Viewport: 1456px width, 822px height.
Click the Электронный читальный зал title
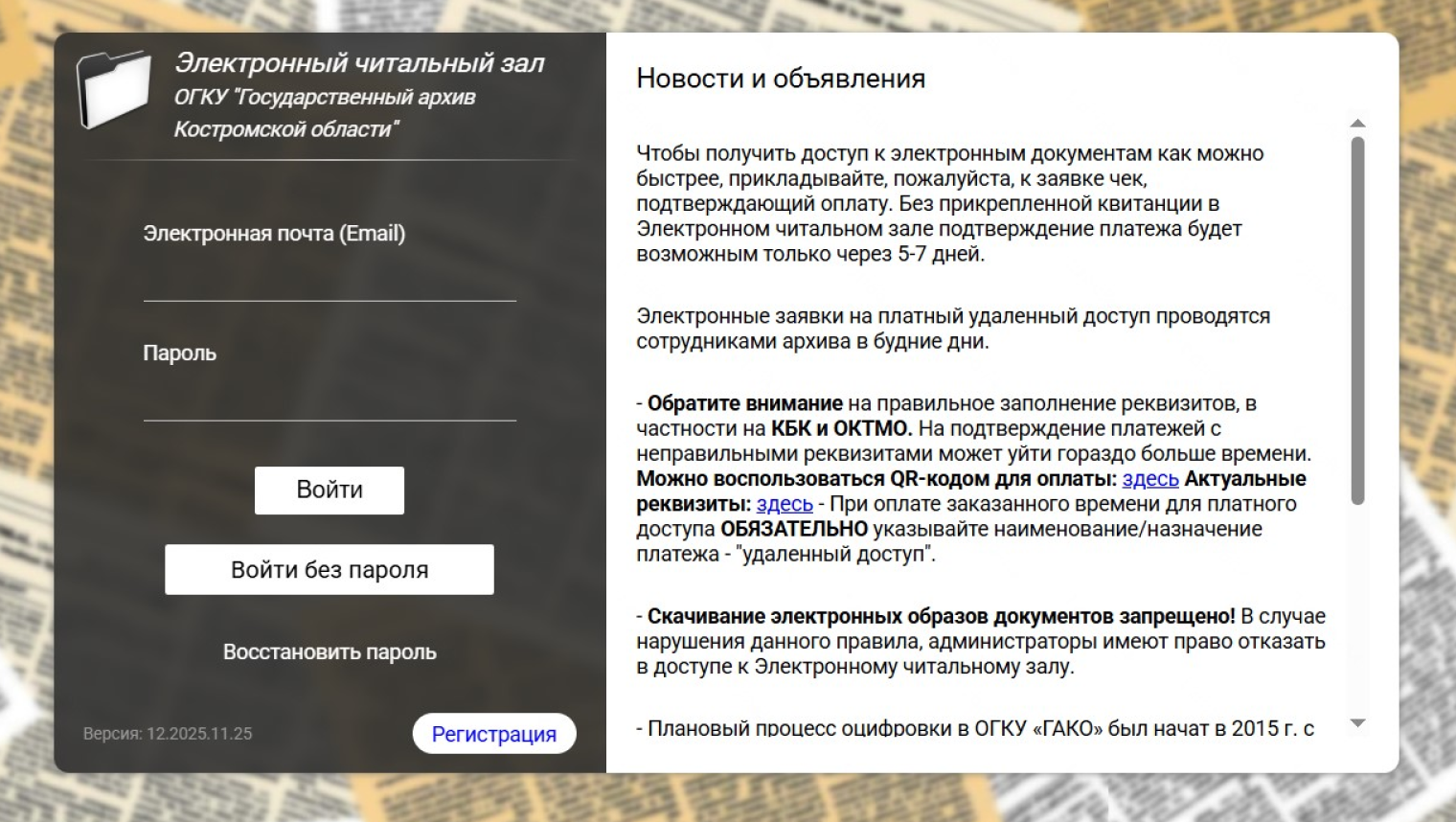tap(359, 63)
